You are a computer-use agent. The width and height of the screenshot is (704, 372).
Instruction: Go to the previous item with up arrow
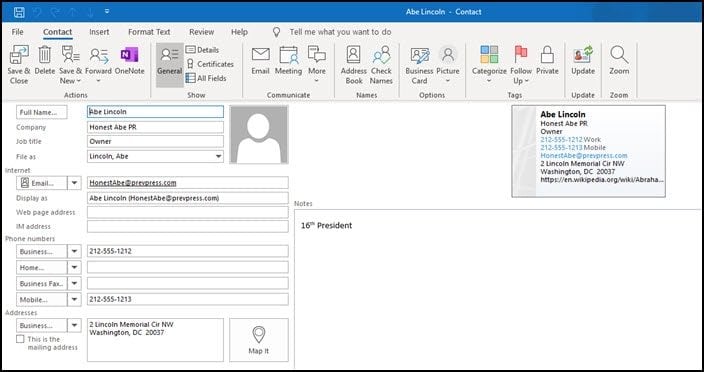(x=73, y=12)
